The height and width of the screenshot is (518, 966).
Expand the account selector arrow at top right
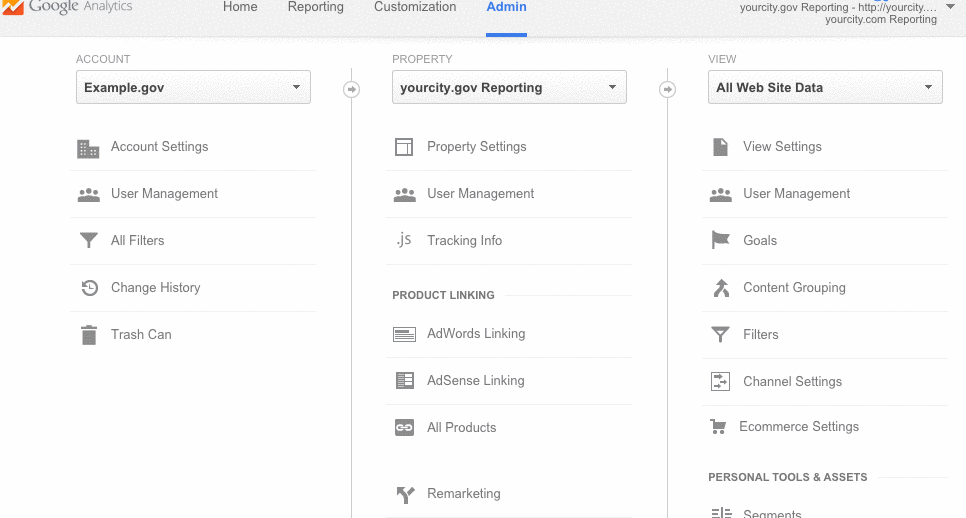click(x=951, y=7)
